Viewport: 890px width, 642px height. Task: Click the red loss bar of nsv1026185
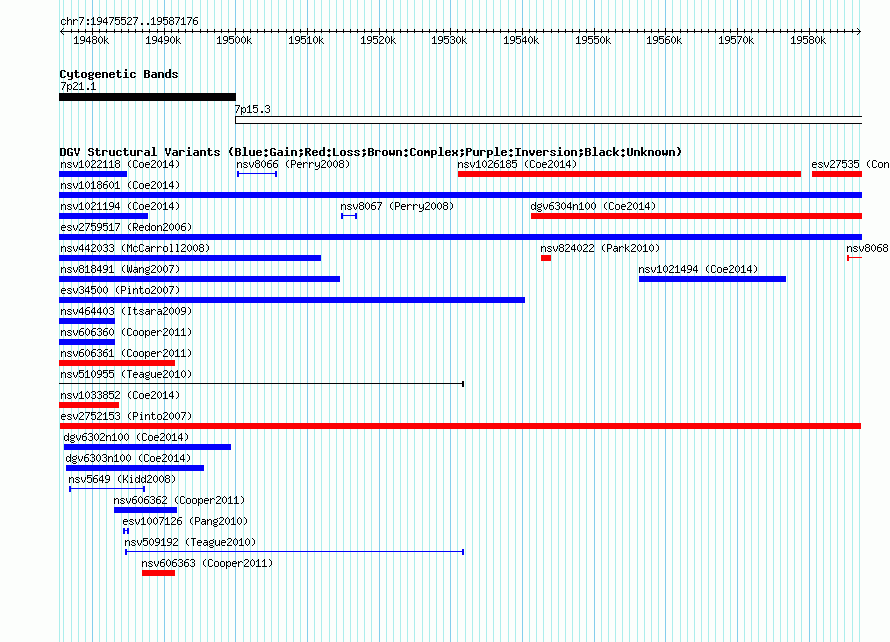[x=629, y=174]
